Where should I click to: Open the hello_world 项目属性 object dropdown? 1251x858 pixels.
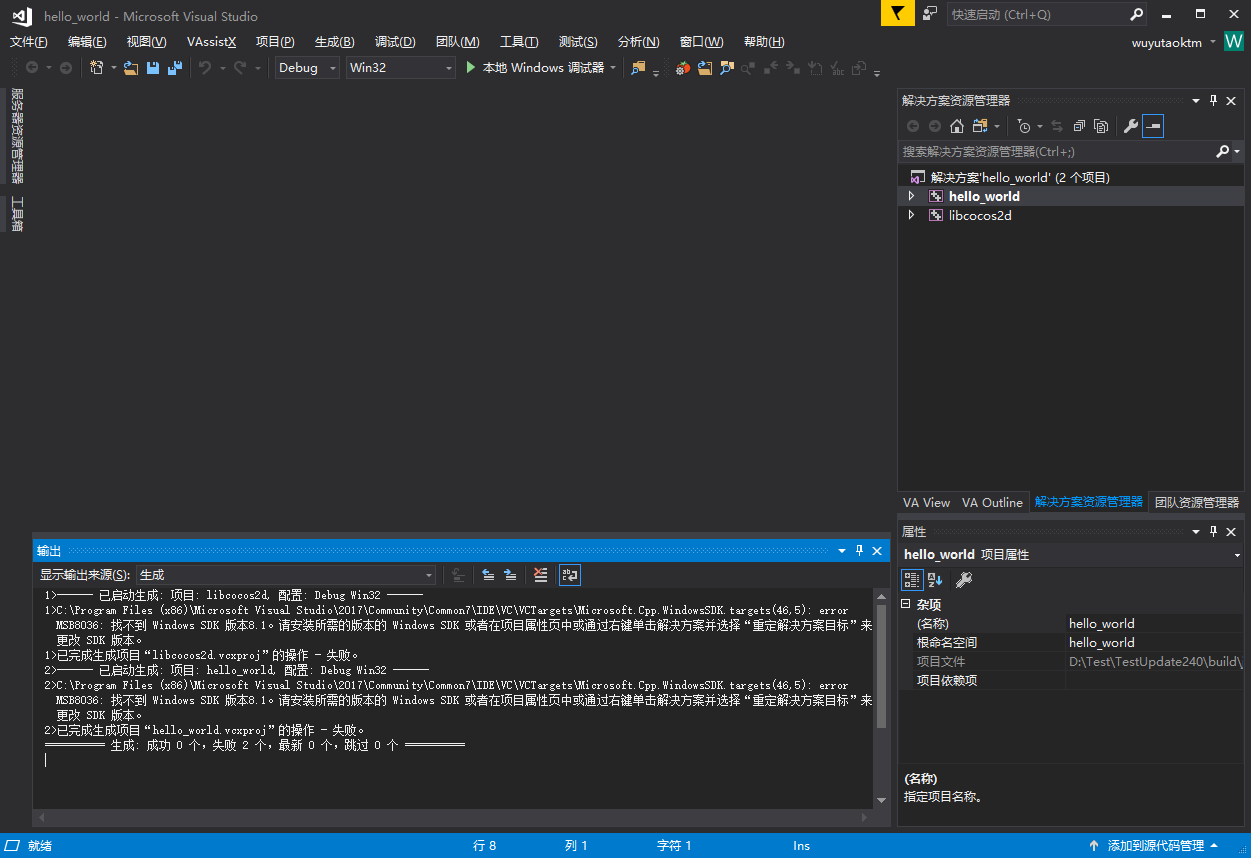click(x=1238, y=555)
